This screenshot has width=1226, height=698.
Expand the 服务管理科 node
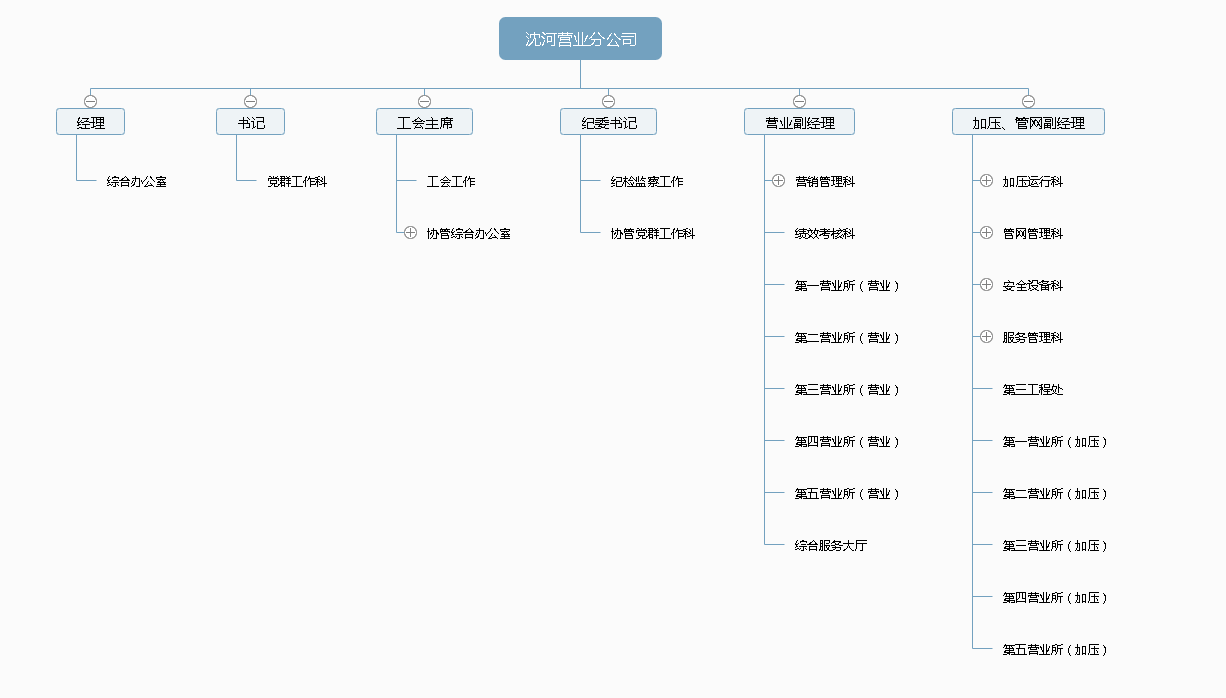[986, 337]
